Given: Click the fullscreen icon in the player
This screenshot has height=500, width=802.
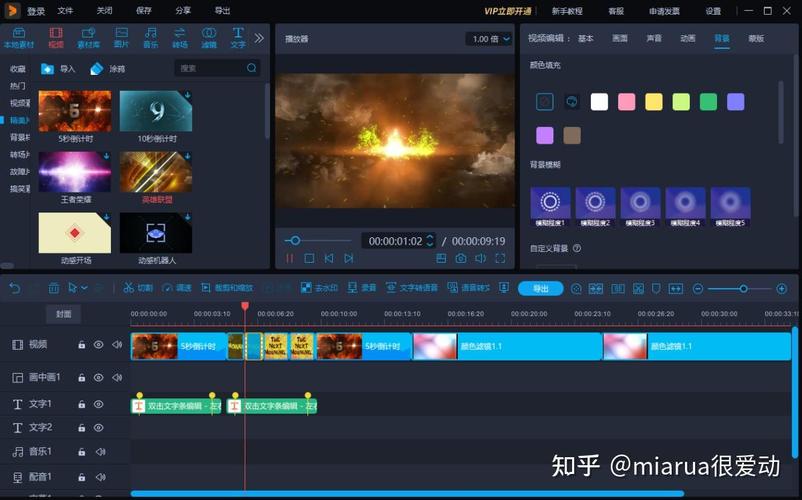Looking at the screenshot, I should [x=499, y=258].
